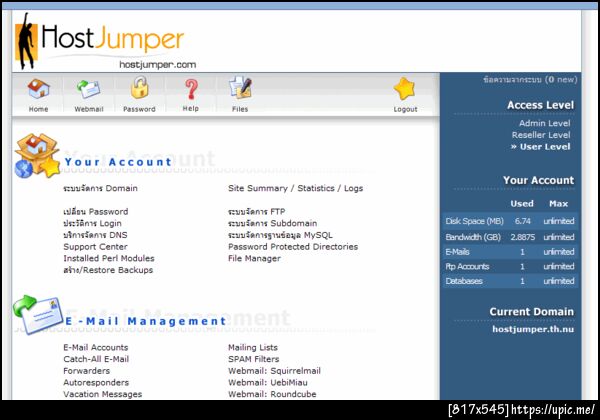600x420 pixels.
Task: Open Site Summary / Statistics / Logs
Action: click(295, 188)
